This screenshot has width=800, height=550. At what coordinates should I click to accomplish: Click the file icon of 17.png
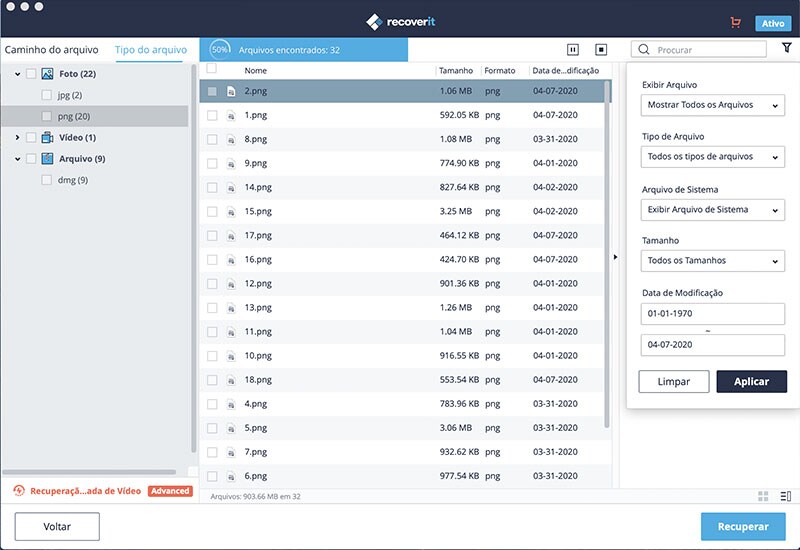coord(231,236)
